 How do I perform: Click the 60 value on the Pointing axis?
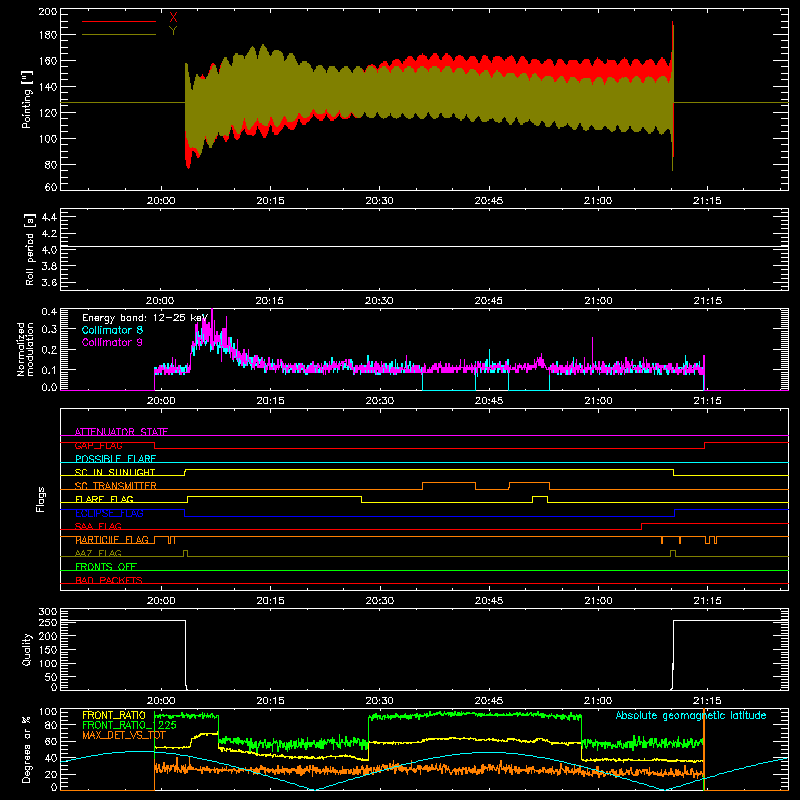(x=51, y=187)
